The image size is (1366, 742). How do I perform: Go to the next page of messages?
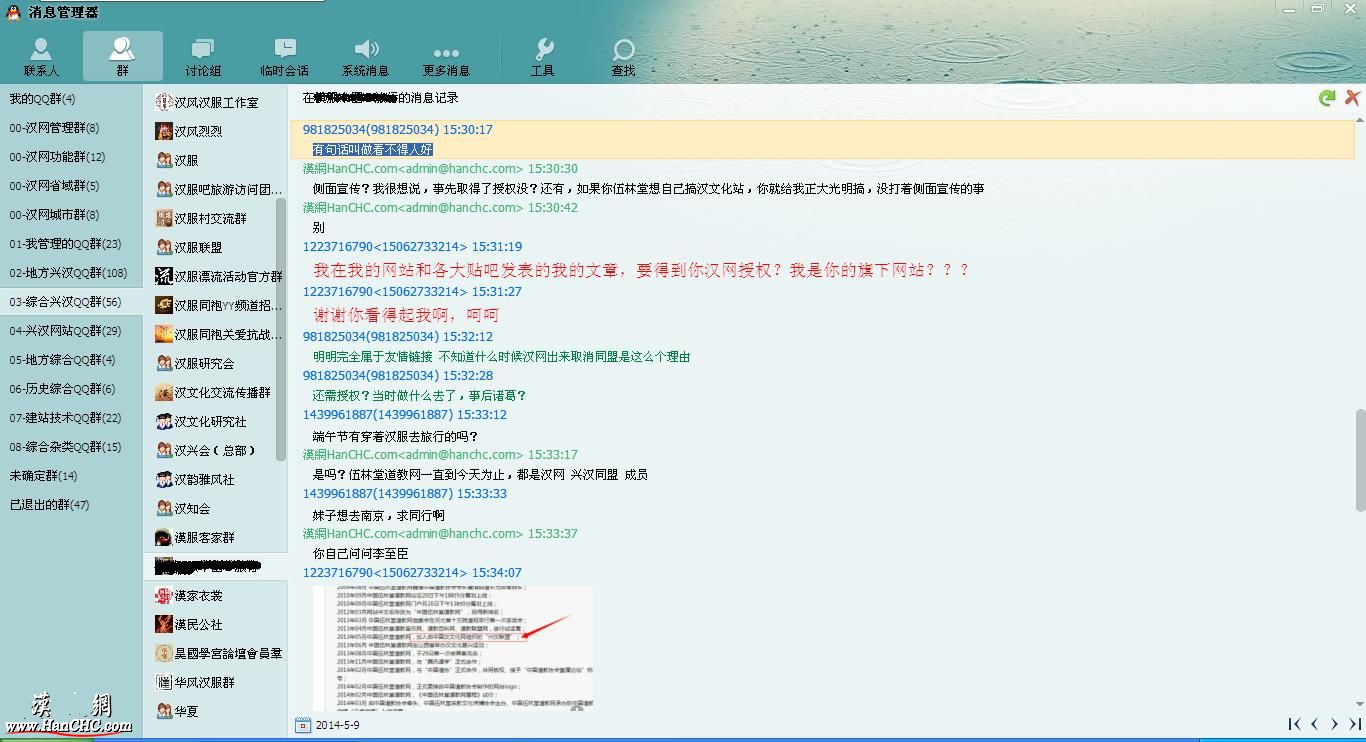coord(1334,724)
